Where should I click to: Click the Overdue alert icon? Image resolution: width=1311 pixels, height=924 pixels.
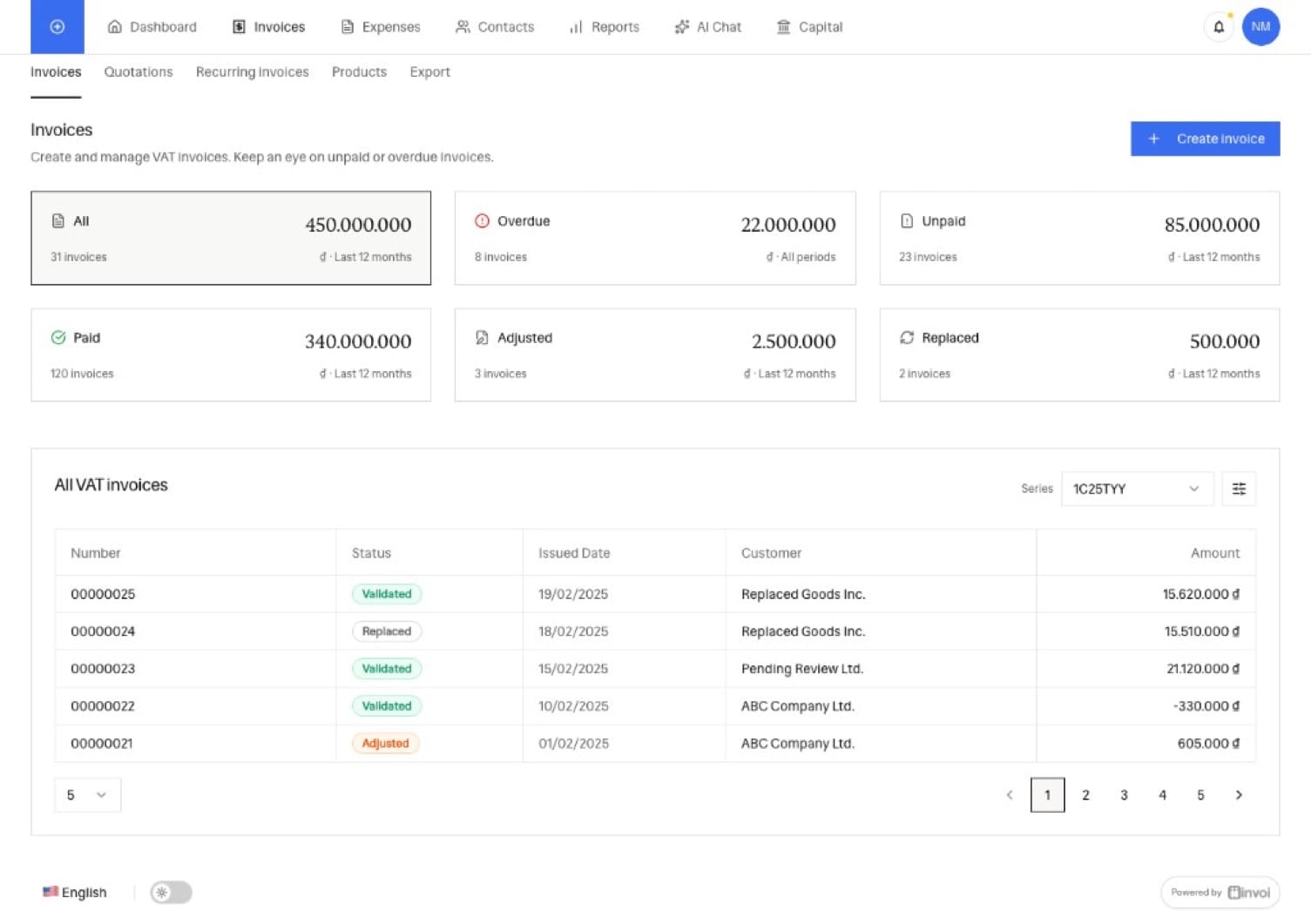click(x=482, y=221)
